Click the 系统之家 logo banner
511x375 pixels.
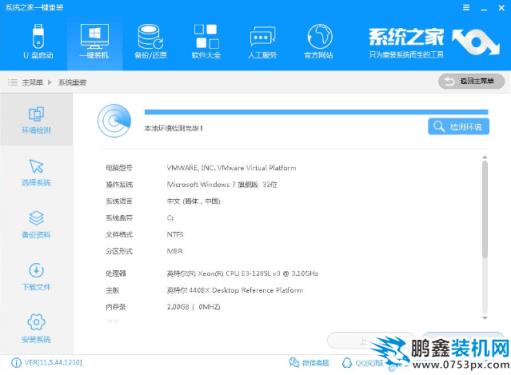point(433,42)
